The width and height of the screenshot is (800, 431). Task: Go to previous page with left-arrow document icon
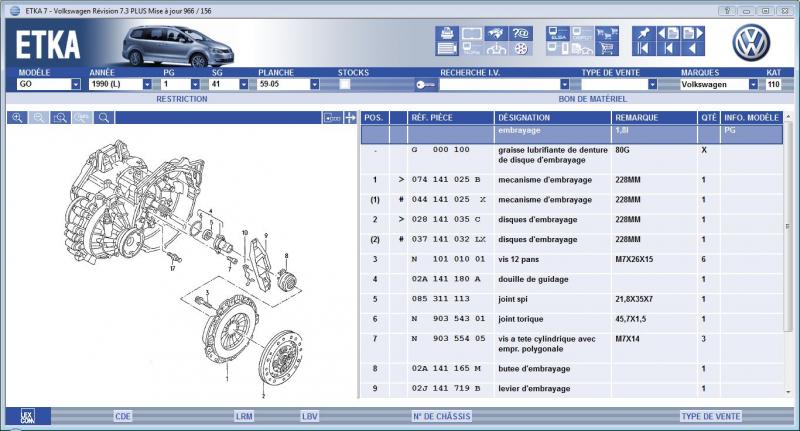(x=668, y=34)
